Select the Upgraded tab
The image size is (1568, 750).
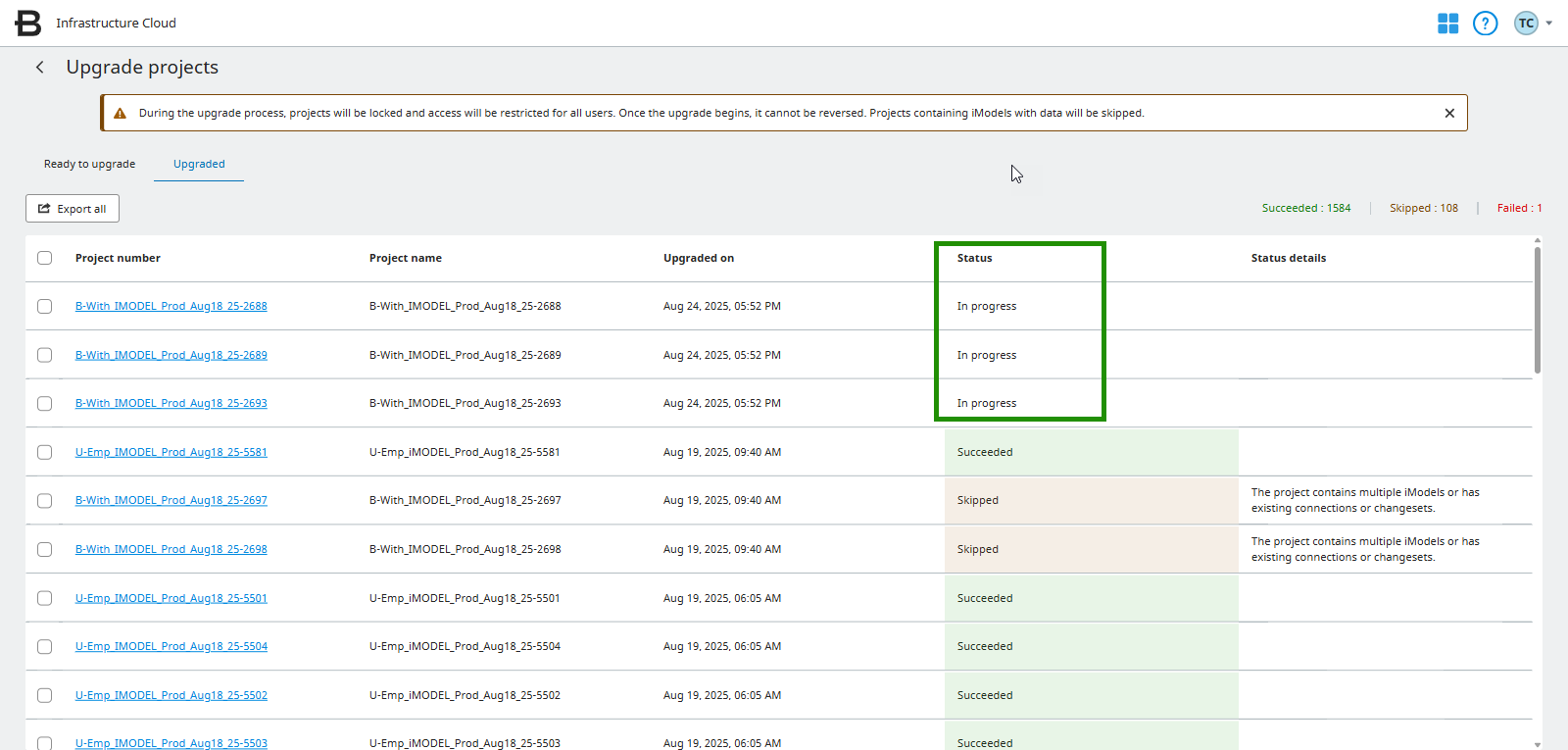point(199,164)
